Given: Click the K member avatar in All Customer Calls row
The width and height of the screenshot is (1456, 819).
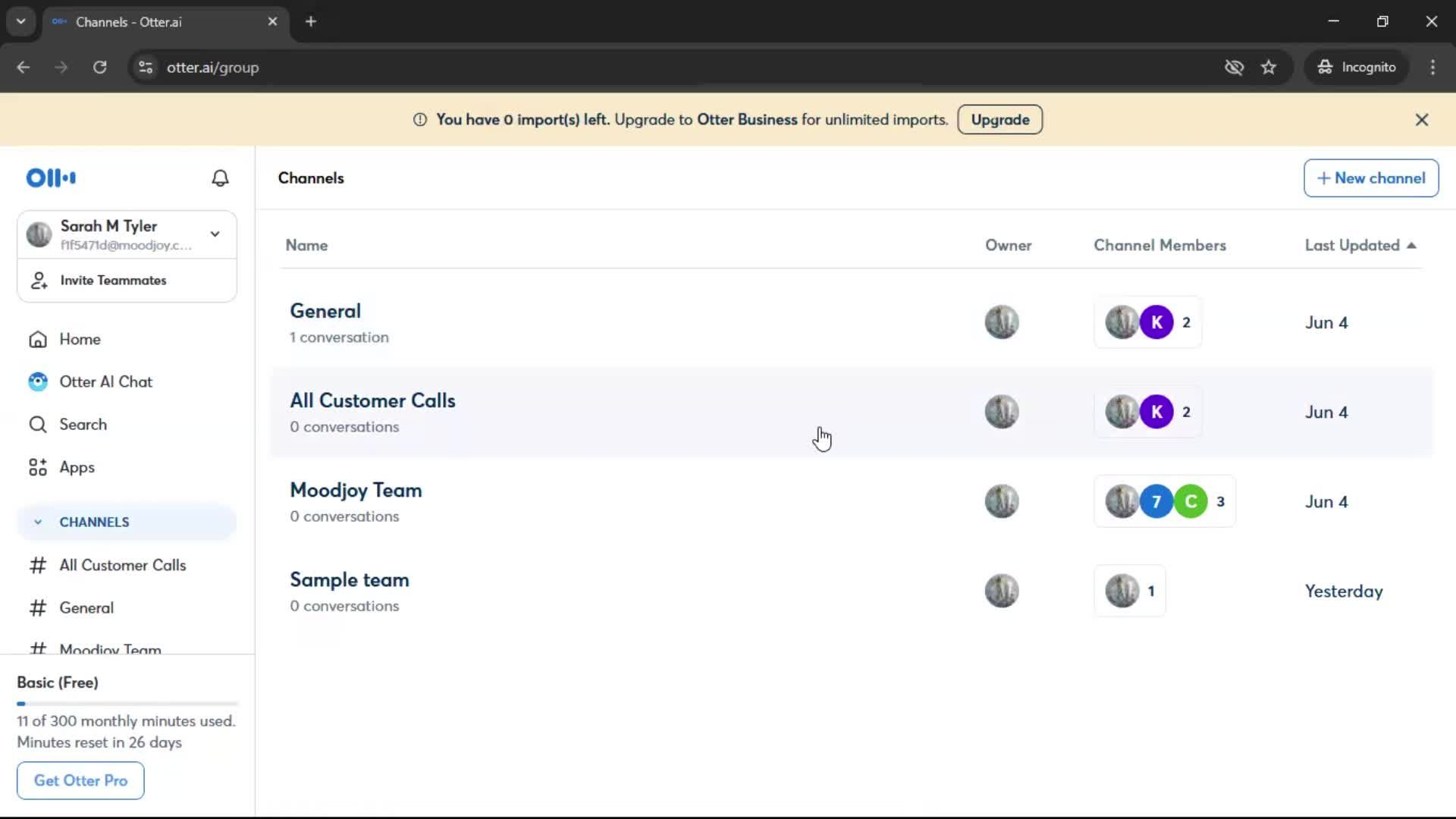Looking at the screenshot, I should (x=1156, y=412).
